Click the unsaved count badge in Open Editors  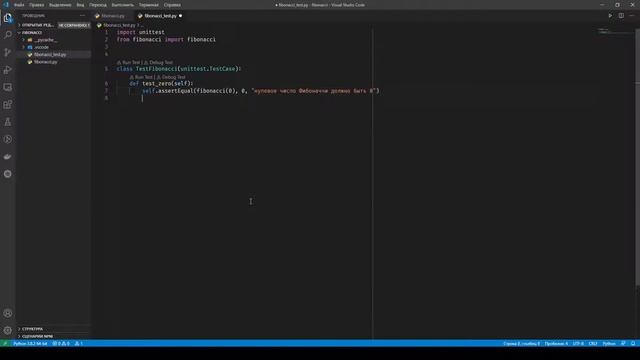(x=74, y=25)
